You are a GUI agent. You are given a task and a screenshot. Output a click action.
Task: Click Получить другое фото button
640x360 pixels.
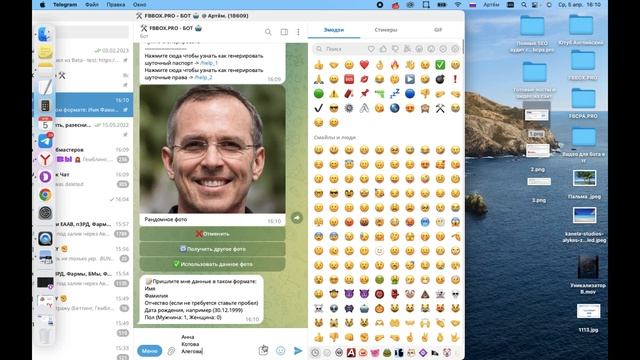click(x=212, y=249)
